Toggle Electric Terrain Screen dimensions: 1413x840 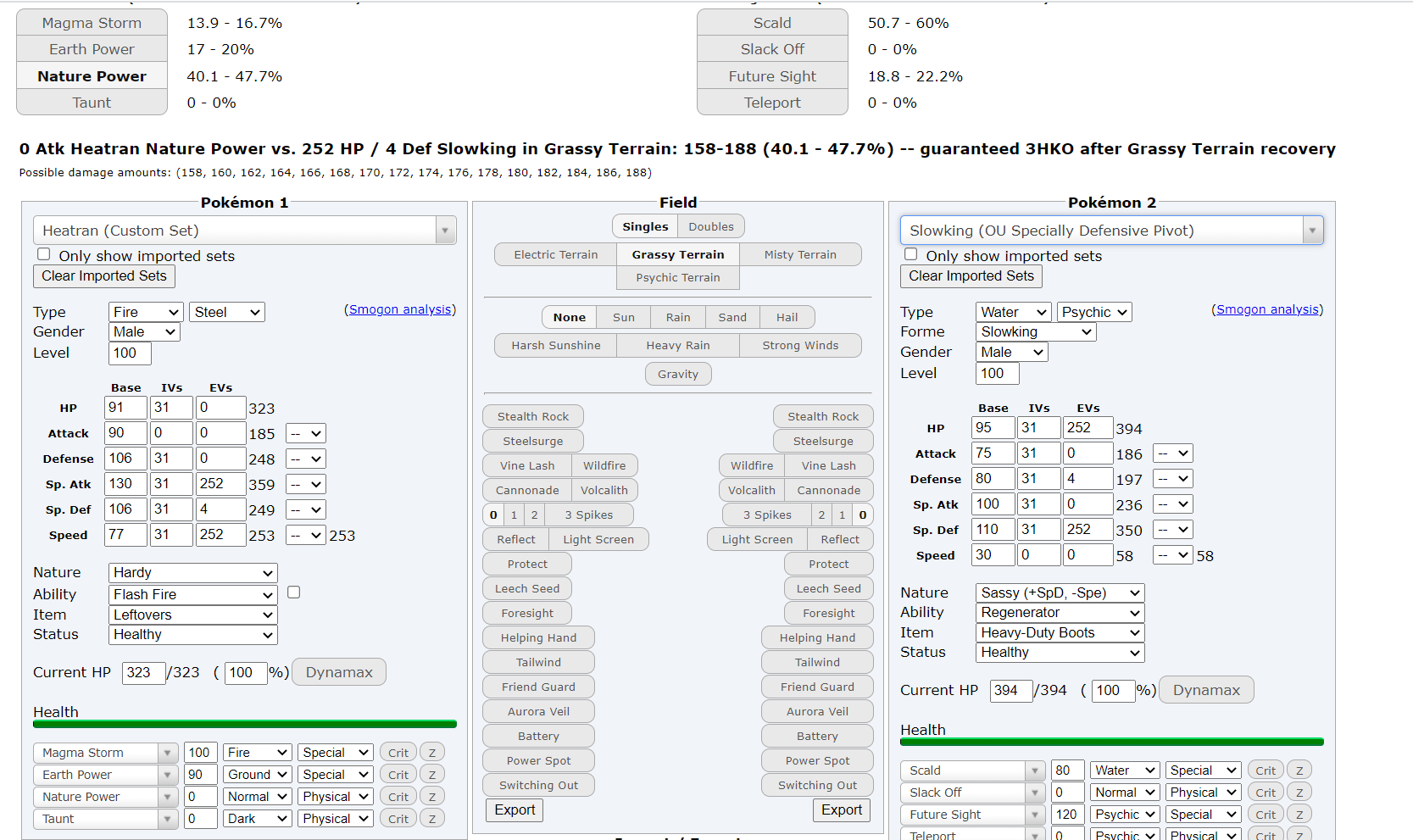coord(555,254)
